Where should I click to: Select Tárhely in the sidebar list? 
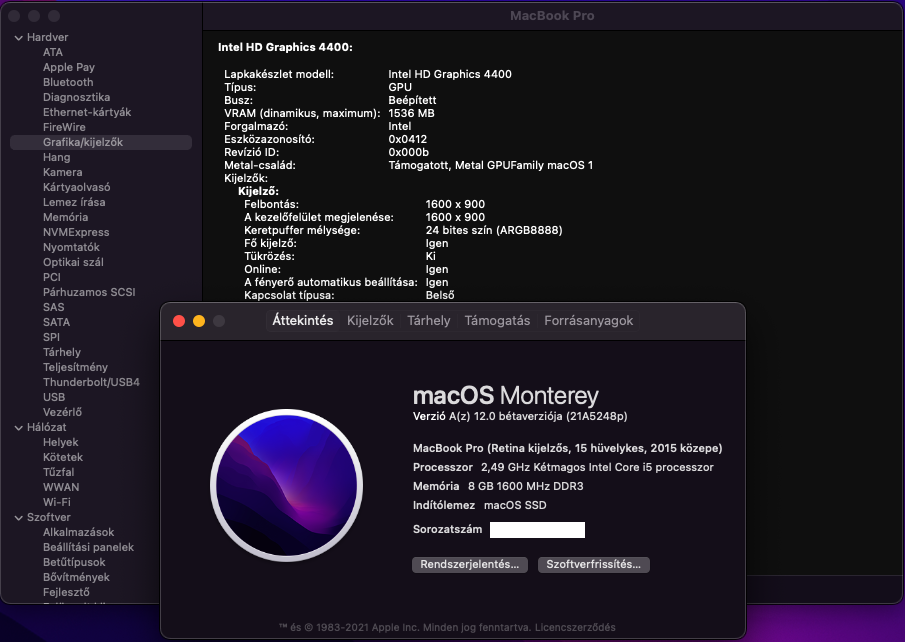pos(62,352)
